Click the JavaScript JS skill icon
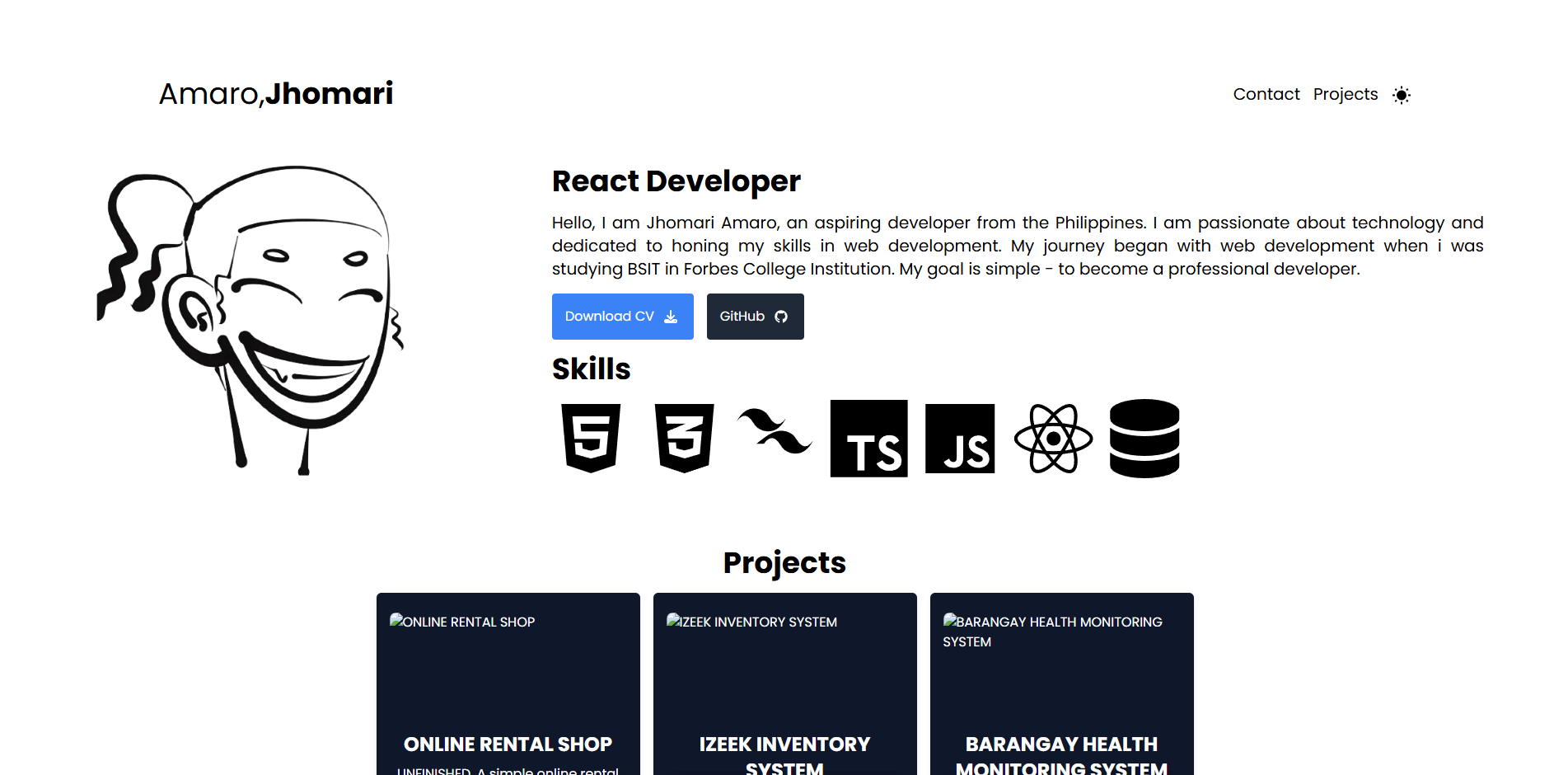This screenshot has width=1568, height=775. tap(960, 439)
